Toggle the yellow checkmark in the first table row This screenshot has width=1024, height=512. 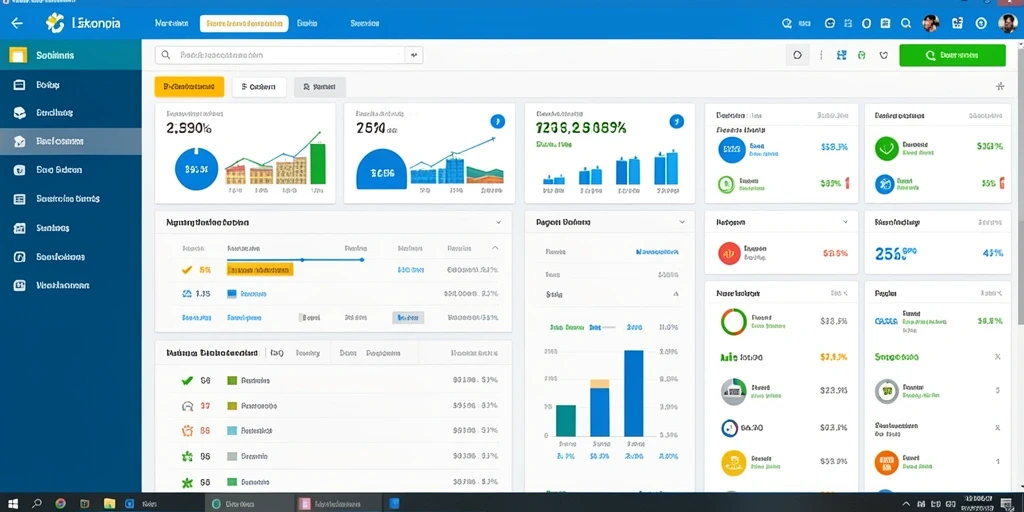[x=187, y=269]
